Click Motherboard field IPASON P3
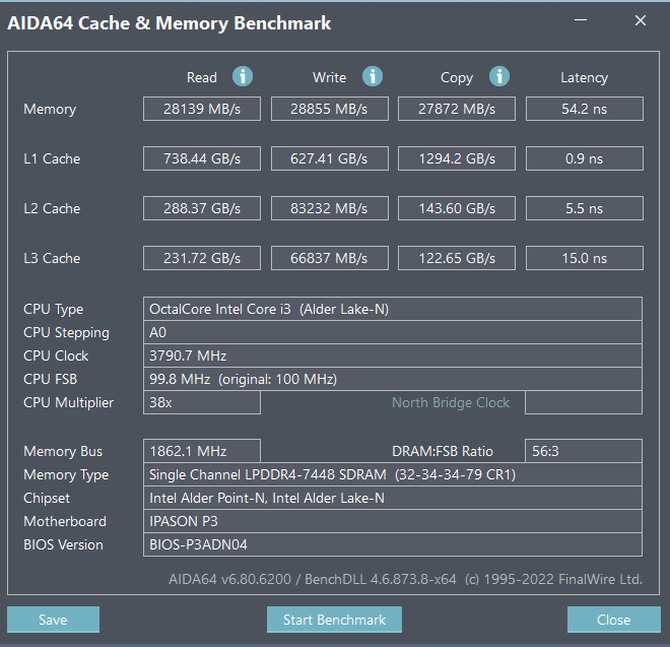The image size is (670, 647). [392, 521]
